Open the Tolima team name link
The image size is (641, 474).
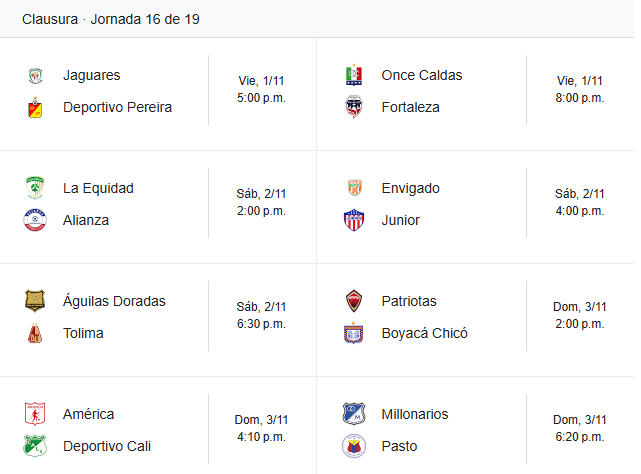tap(83, 333)
